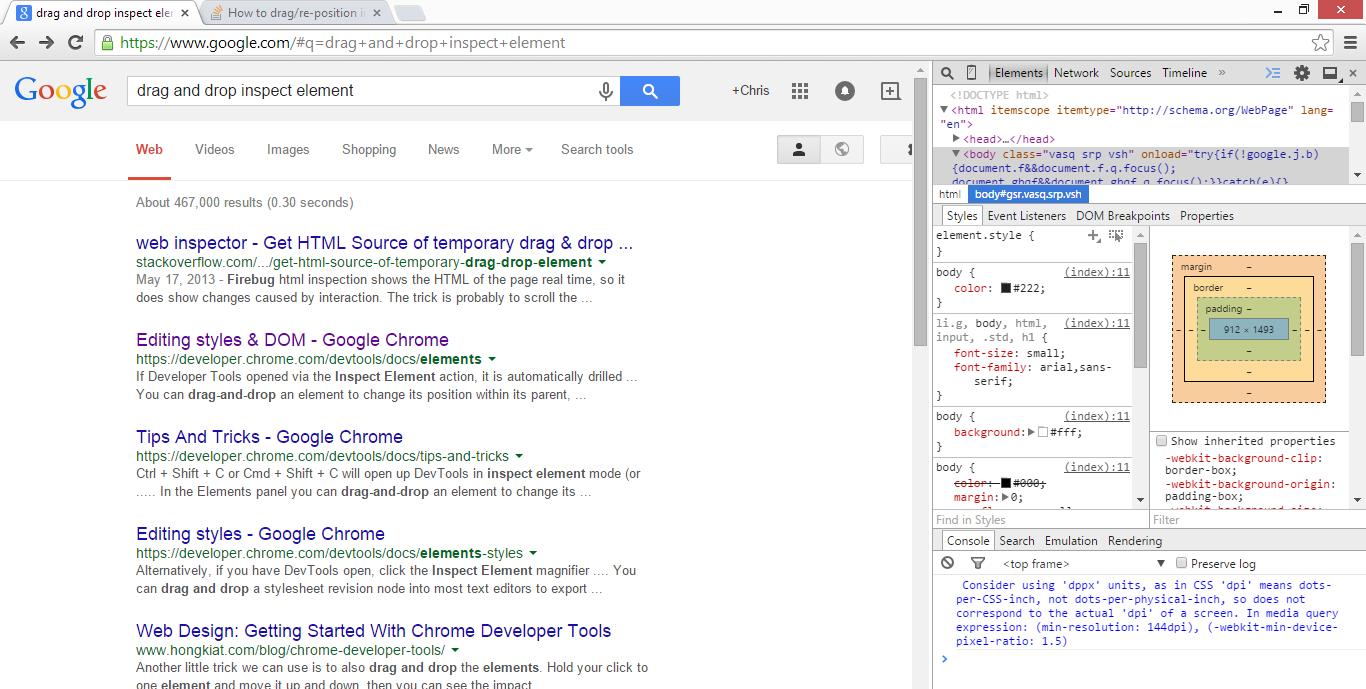
Task: Collapse the <html> node triangle
Action: coord(945,111)
